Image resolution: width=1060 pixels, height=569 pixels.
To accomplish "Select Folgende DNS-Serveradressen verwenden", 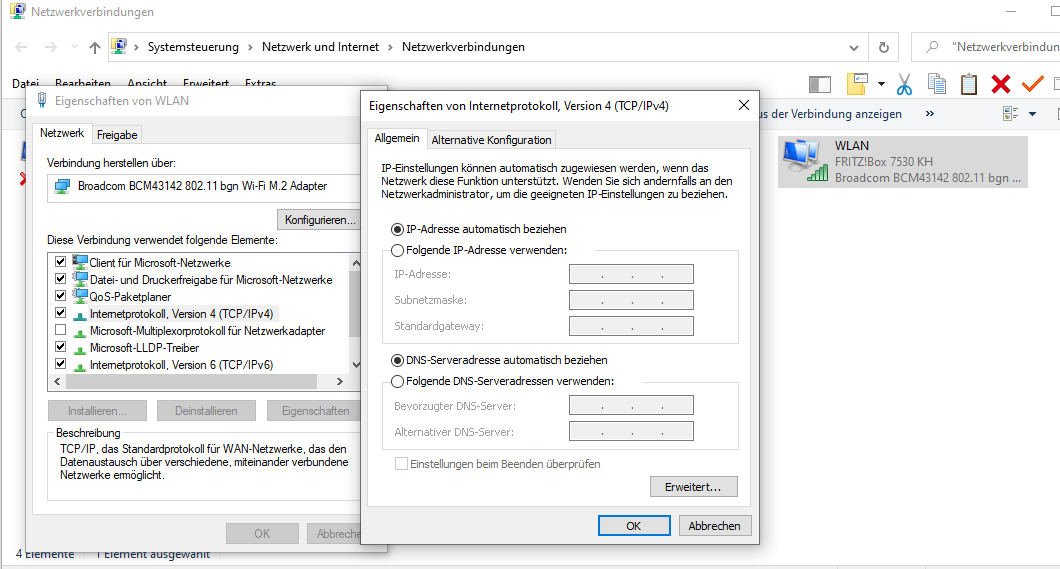I will click(502, 381).
